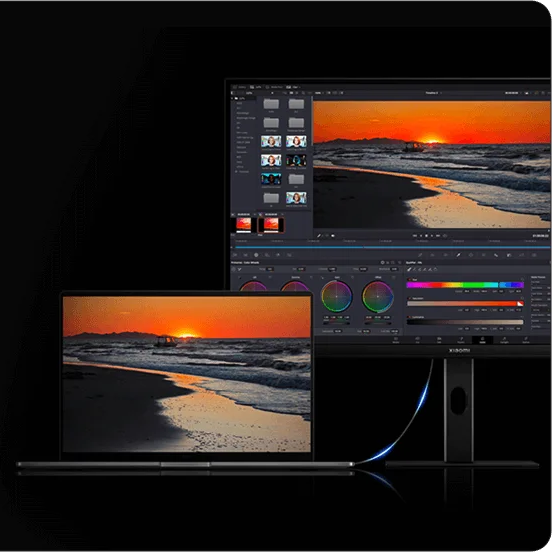This screenshot has height=552, width=553.
Task: Click the mini timeline blue bar
Action: click(x=392, y=248)
